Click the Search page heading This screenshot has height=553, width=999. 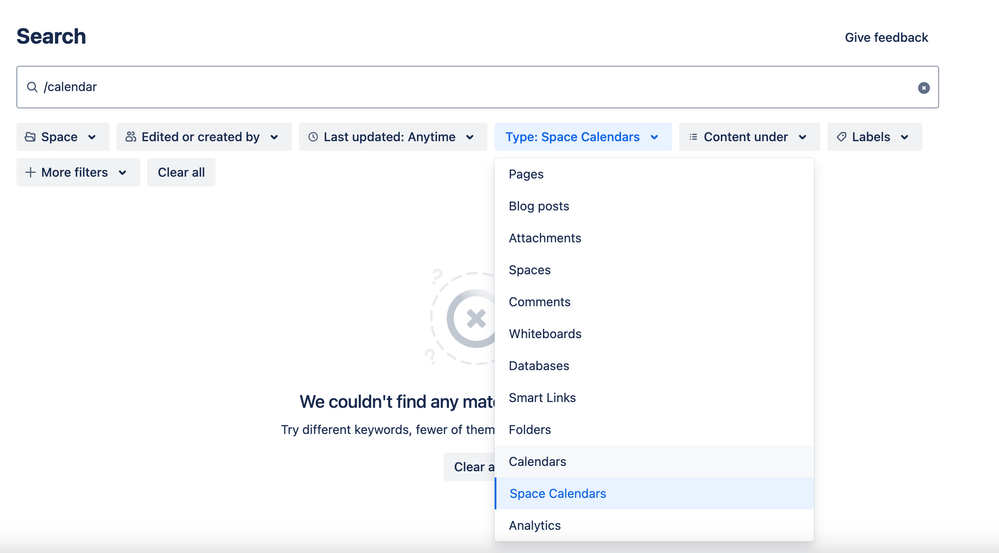pos(51,36)
